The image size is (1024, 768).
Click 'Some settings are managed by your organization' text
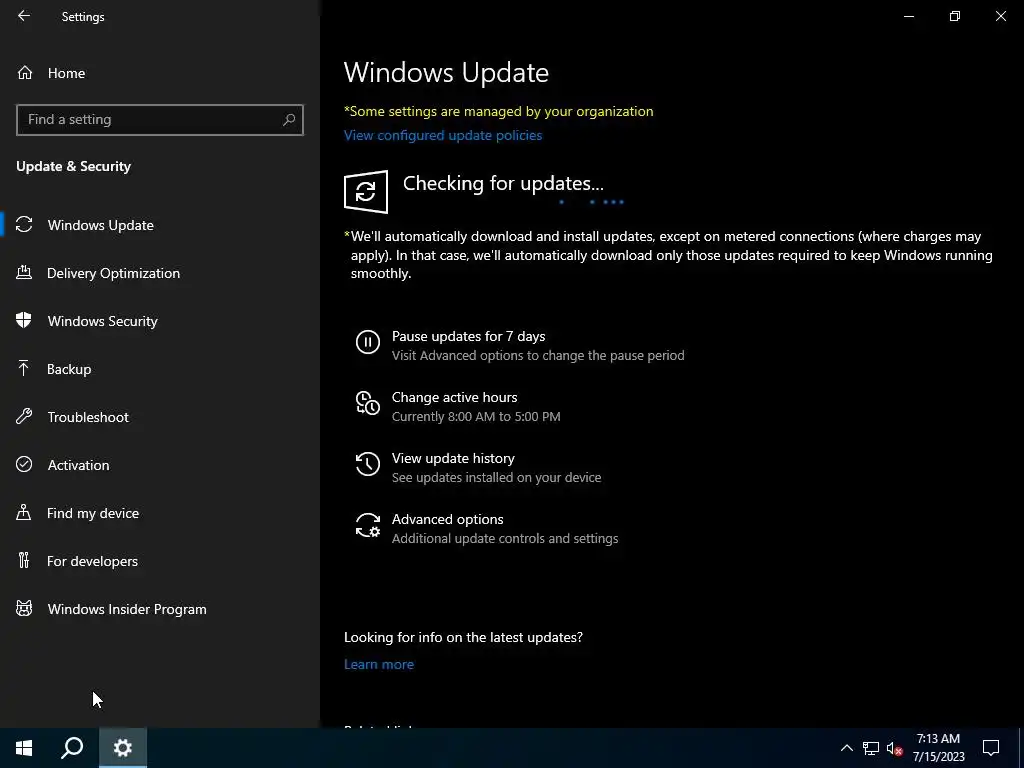click(x=498, y=111)
